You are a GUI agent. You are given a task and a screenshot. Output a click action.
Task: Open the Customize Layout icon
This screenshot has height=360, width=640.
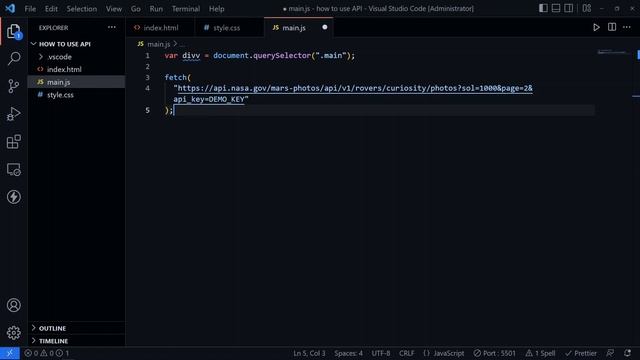[587, 8]
